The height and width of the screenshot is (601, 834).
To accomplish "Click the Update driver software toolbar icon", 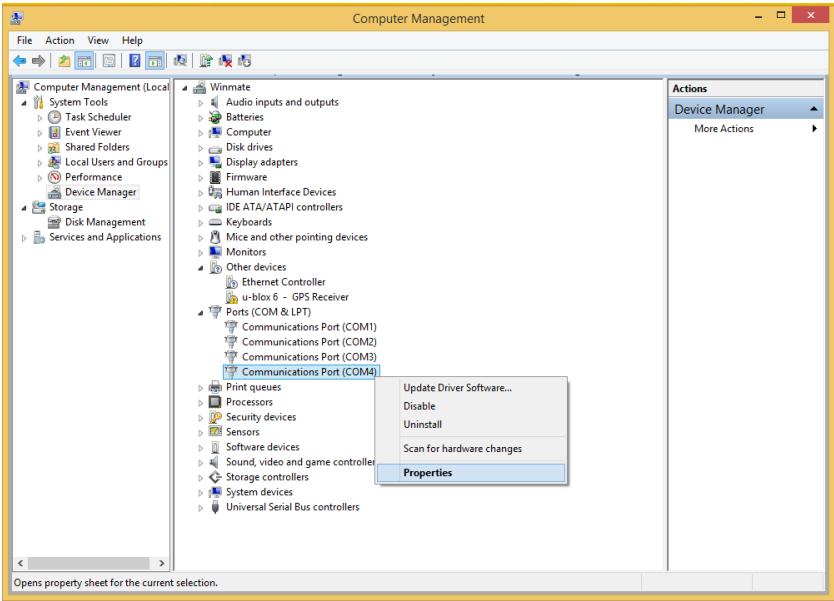I will (206, 61).
